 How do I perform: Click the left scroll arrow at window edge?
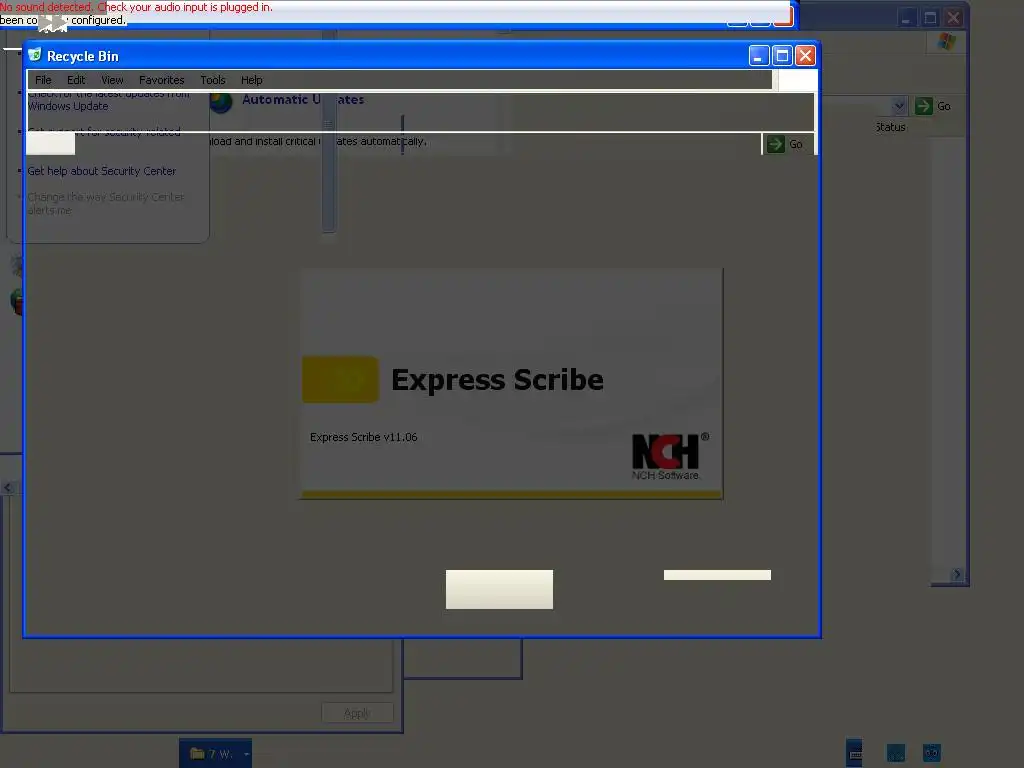8,487
